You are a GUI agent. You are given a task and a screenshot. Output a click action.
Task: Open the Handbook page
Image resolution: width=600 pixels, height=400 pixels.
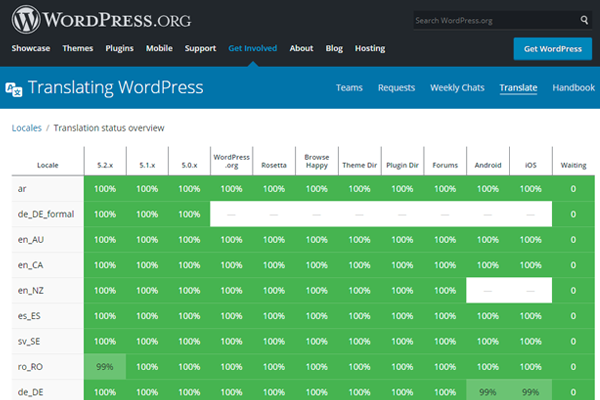574,88
